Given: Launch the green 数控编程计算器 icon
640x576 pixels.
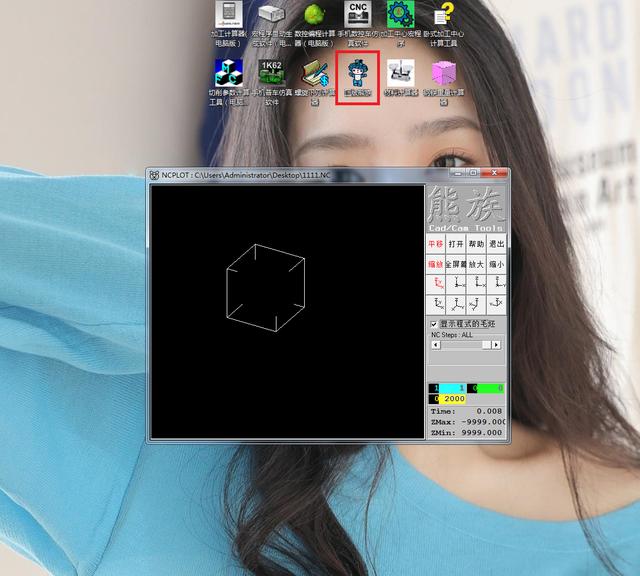Looking at the screenshot, I should 314,22.
